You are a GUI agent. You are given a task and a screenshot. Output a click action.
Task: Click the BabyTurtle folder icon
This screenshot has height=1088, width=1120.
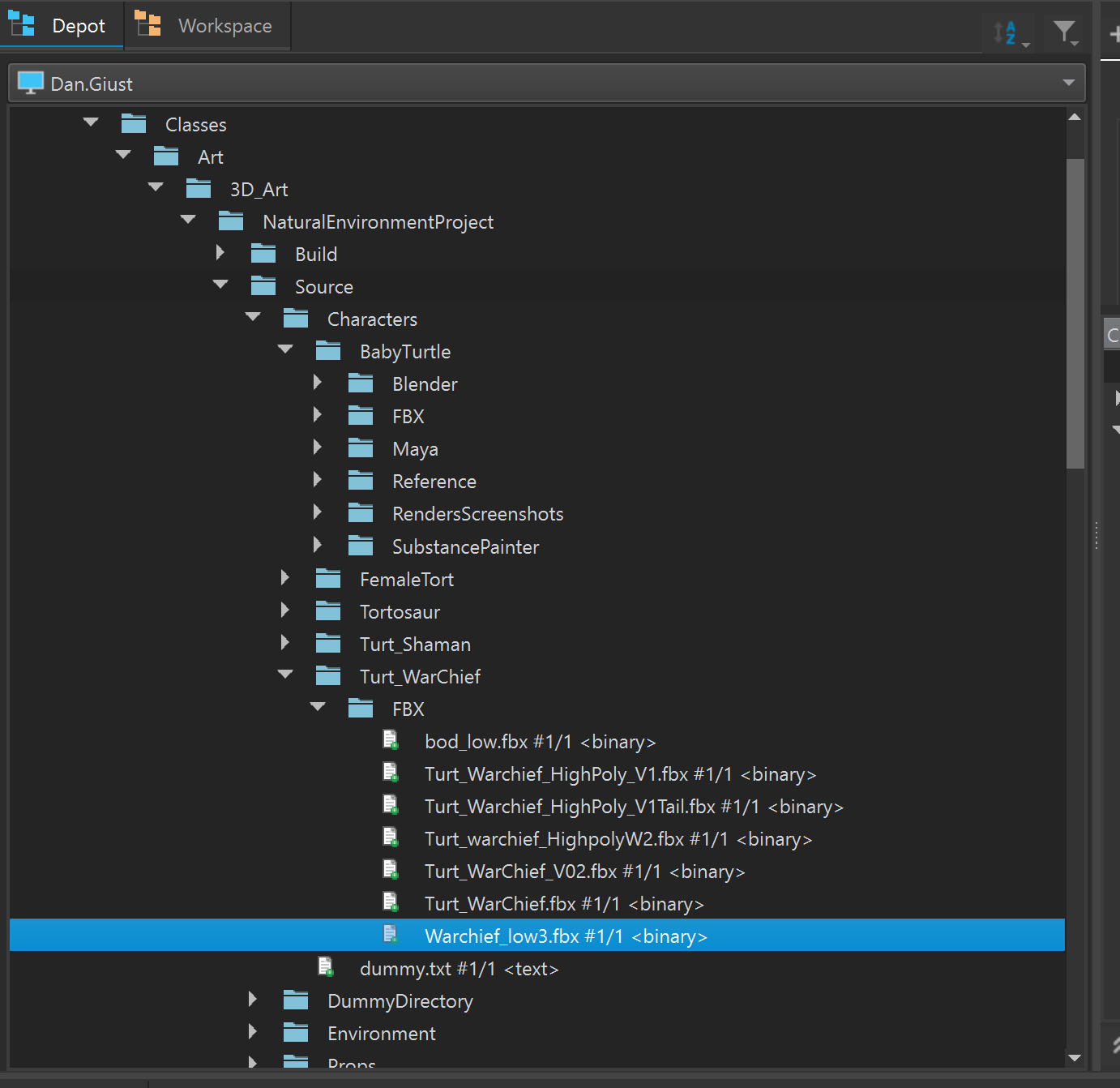point(328,351)
